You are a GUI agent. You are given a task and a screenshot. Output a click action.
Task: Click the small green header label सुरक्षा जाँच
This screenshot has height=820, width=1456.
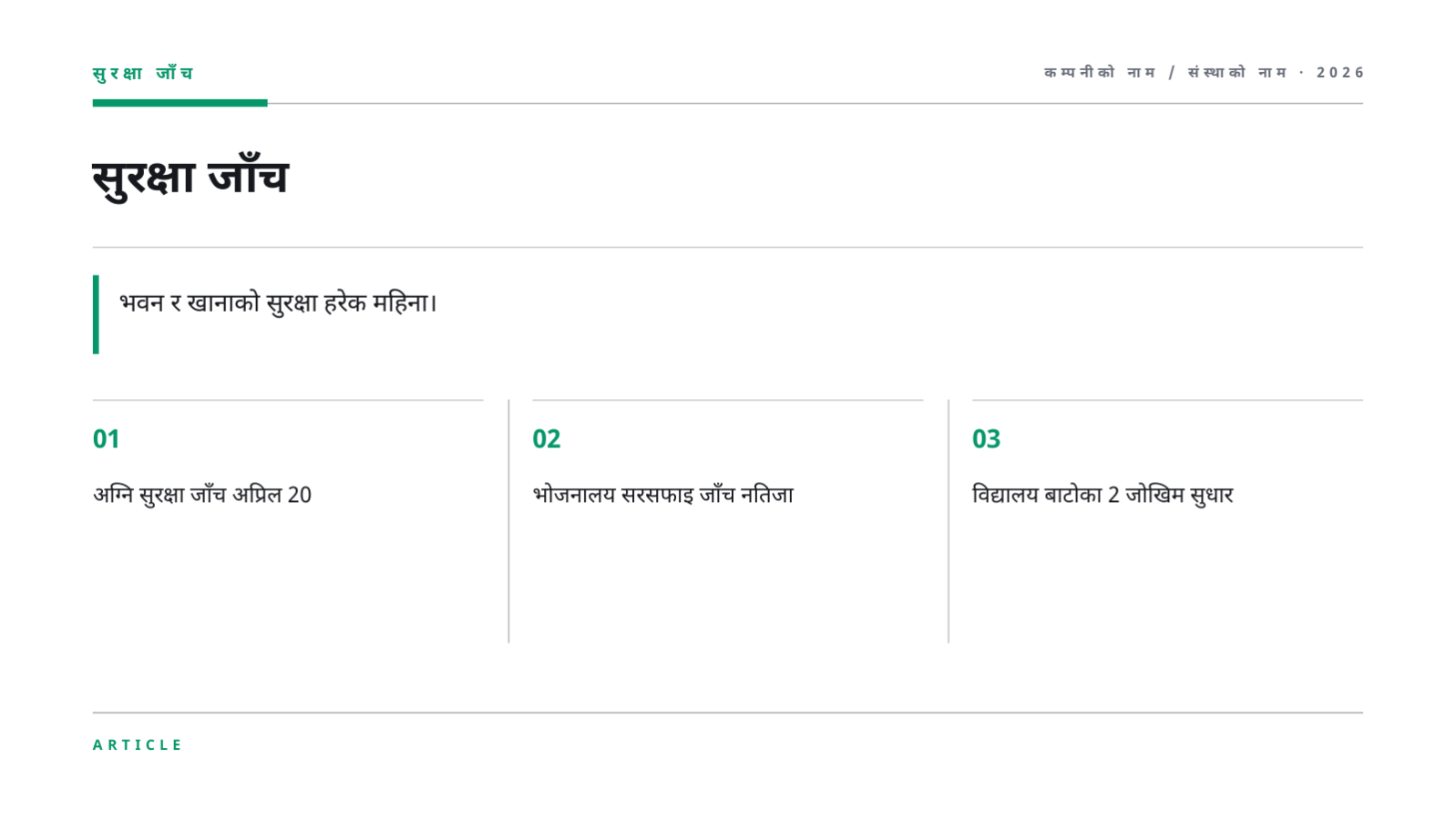click(142, 73)
